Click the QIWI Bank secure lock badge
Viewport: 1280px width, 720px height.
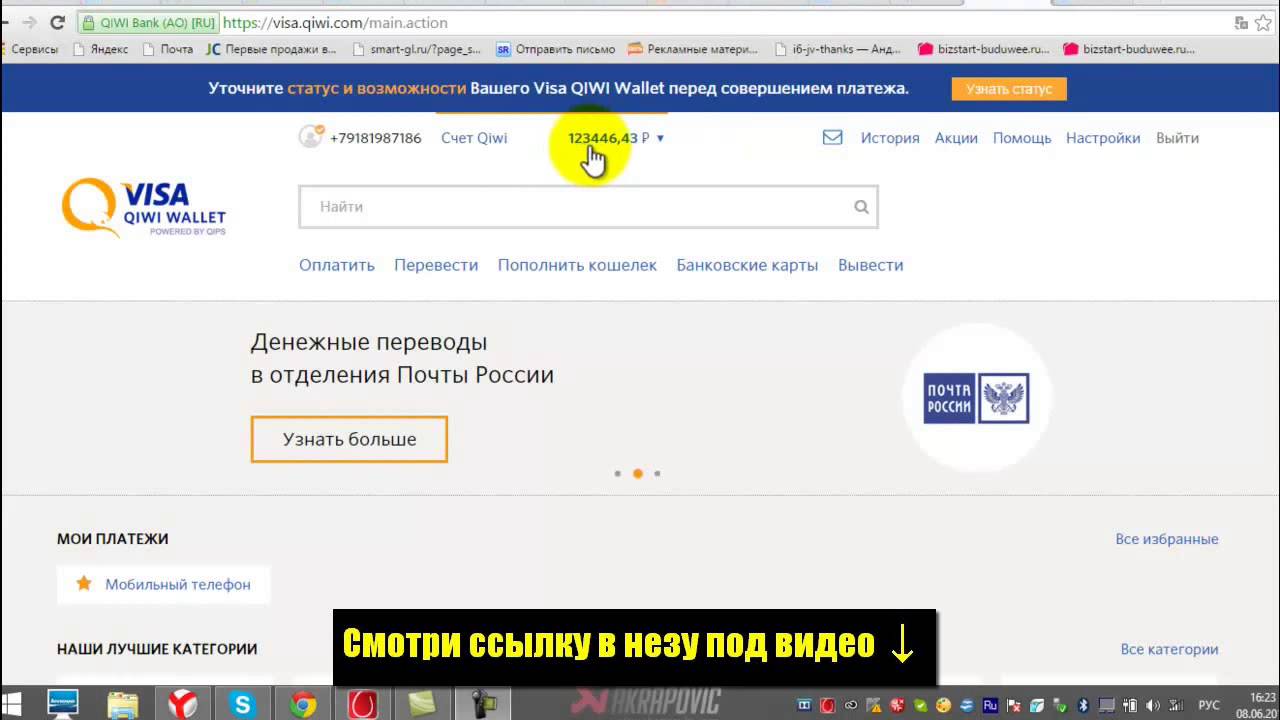click(149, 22)
